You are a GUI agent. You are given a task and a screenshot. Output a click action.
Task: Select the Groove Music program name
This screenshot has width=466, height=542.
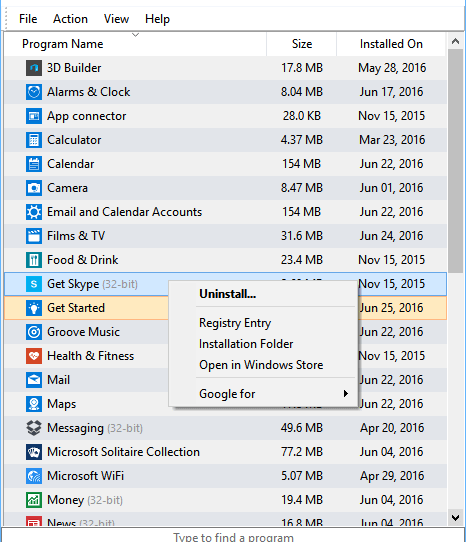point(83,332)
